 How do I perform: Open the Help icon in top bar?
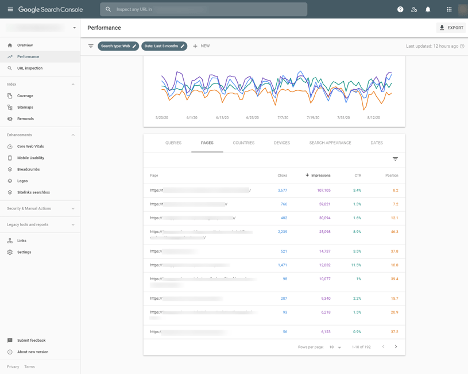tap(400, 9)
